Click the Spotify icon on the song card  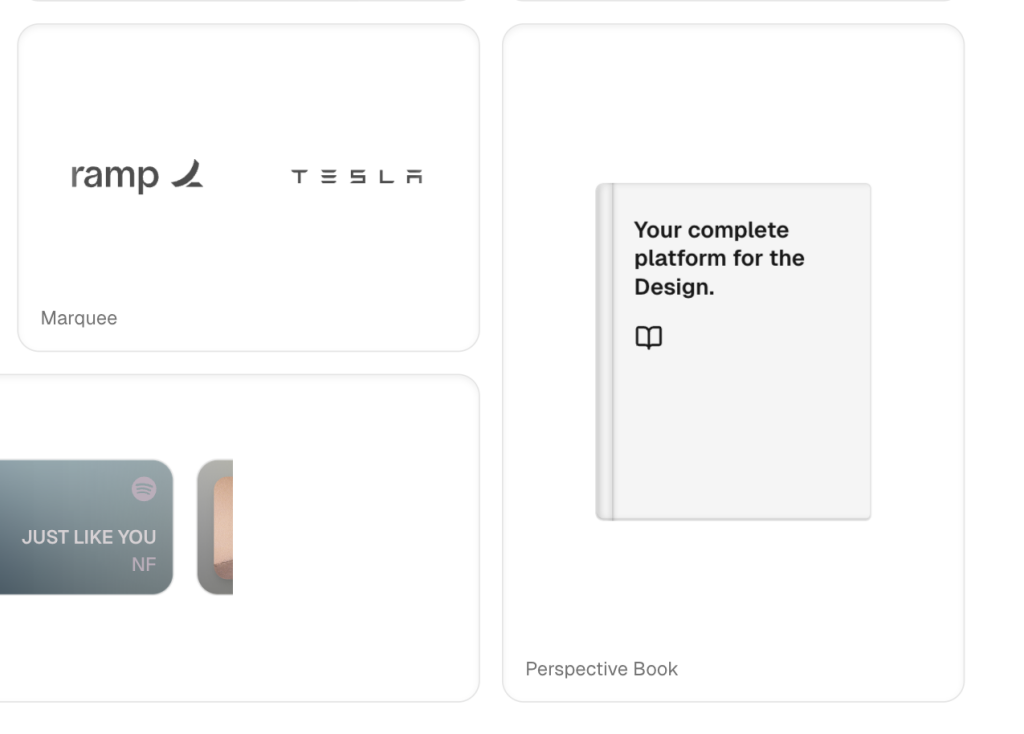[144, 489]
